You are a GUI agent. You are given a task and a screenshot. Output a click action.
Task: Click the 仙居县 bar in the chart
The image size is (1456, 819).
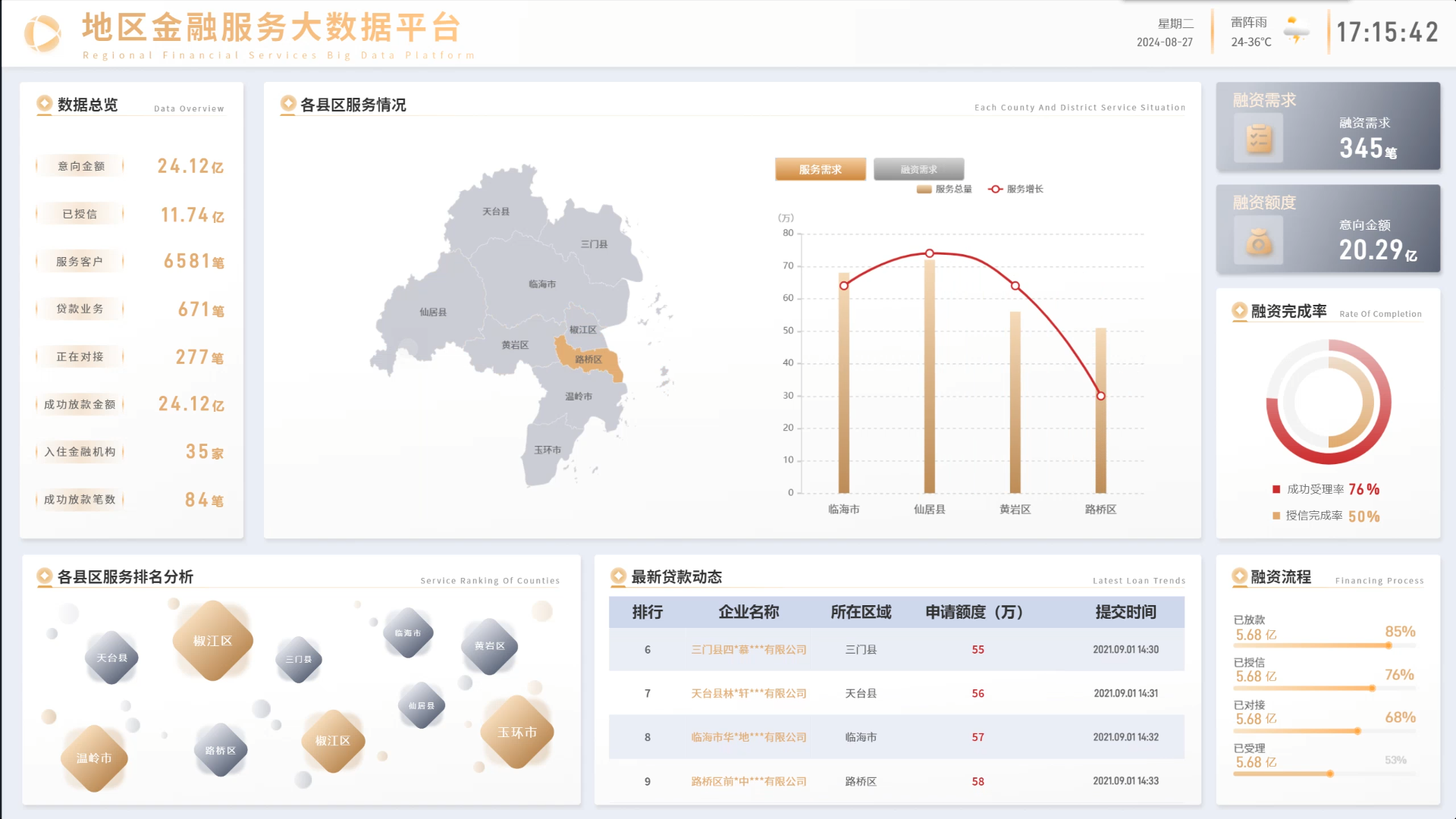click(x=929, y=375)
